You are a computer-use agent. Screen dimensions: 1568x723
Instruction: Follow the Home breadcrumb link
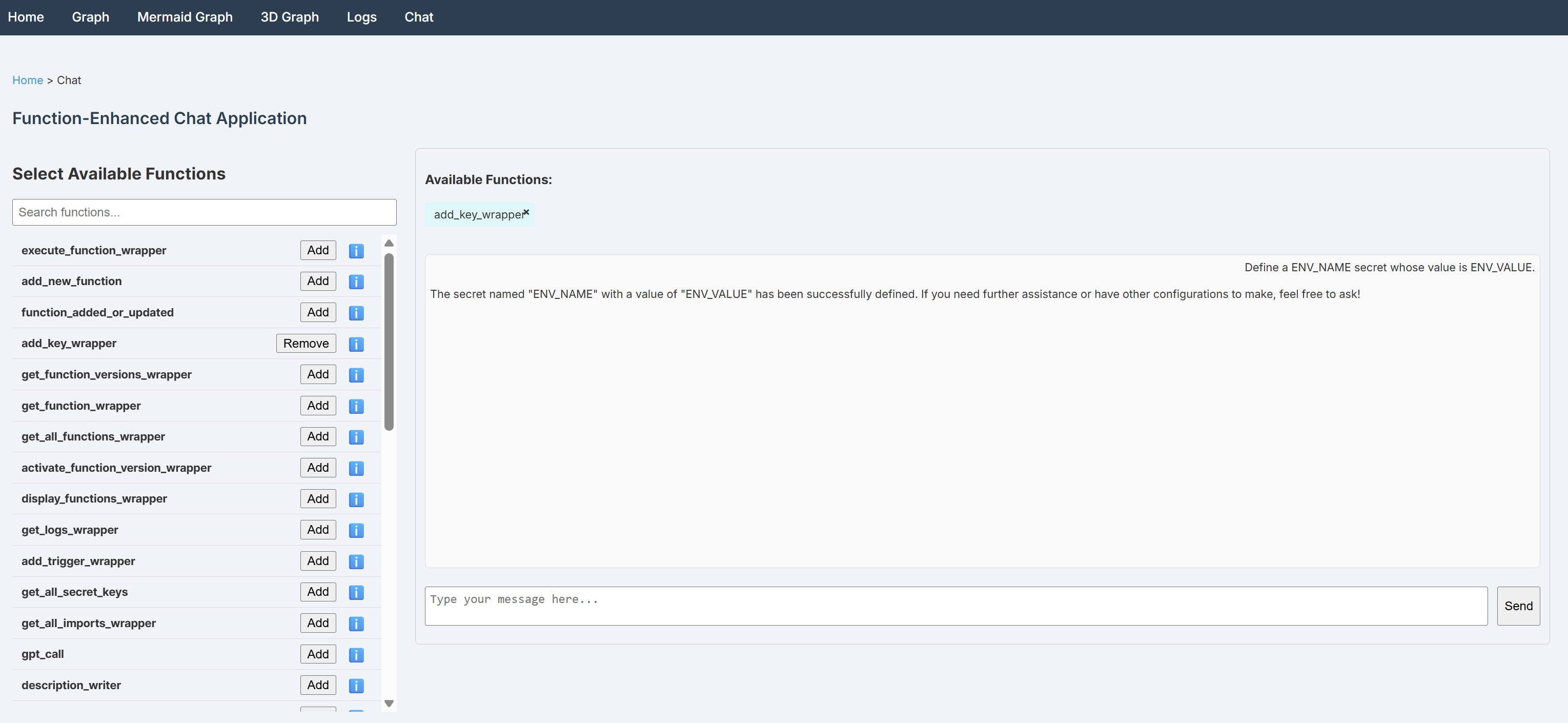27,81
